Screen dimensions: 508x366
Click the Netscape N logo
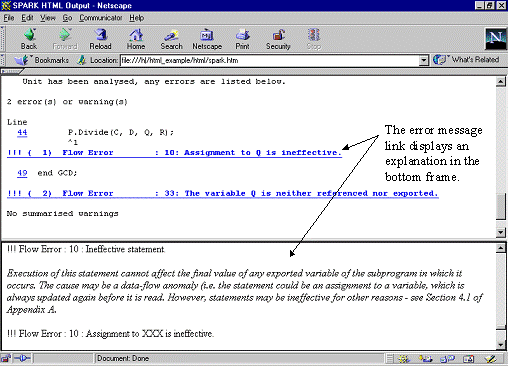(x=495, y=39)
